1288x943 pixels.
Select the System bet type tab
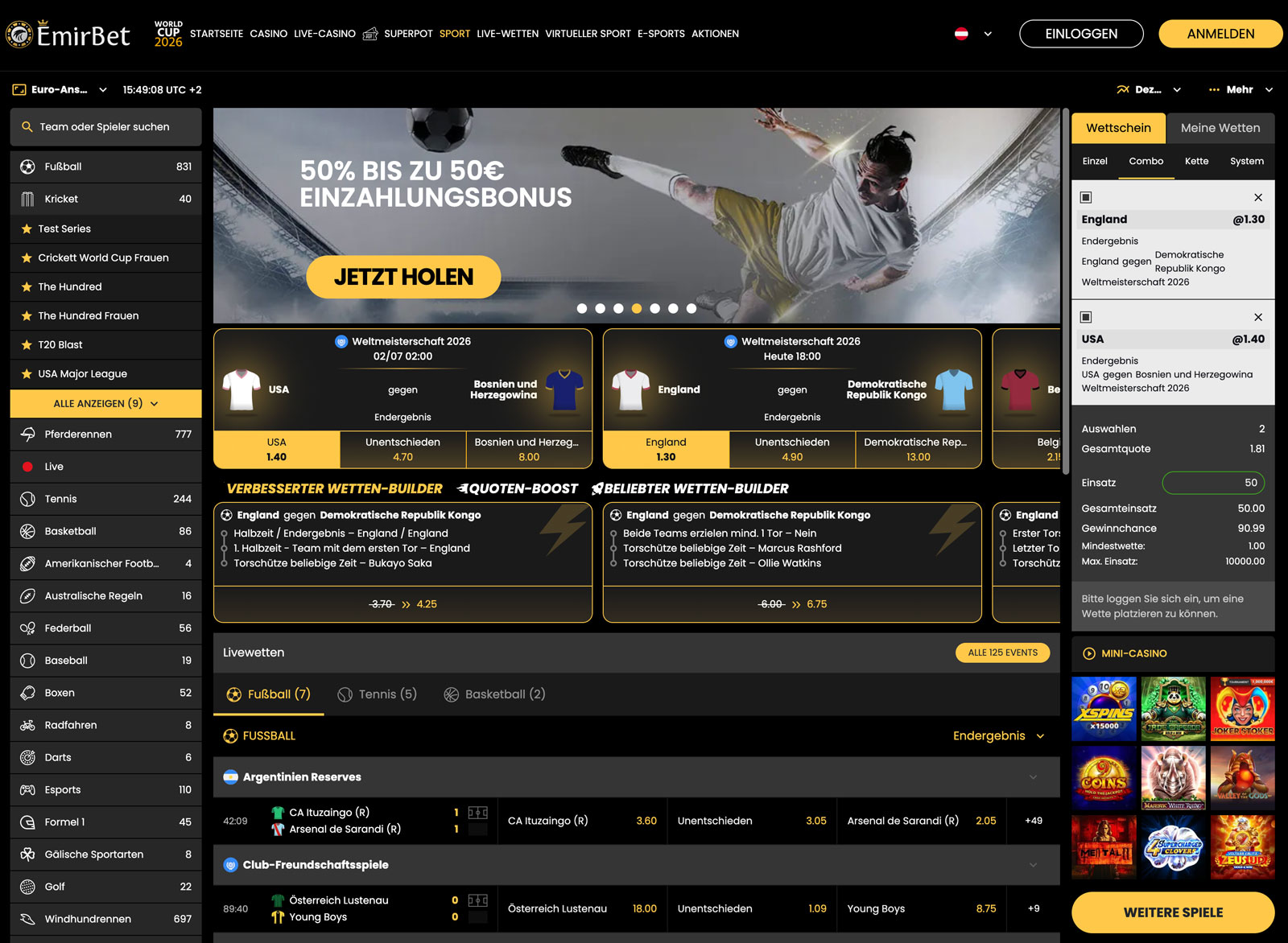(1247, 162)
